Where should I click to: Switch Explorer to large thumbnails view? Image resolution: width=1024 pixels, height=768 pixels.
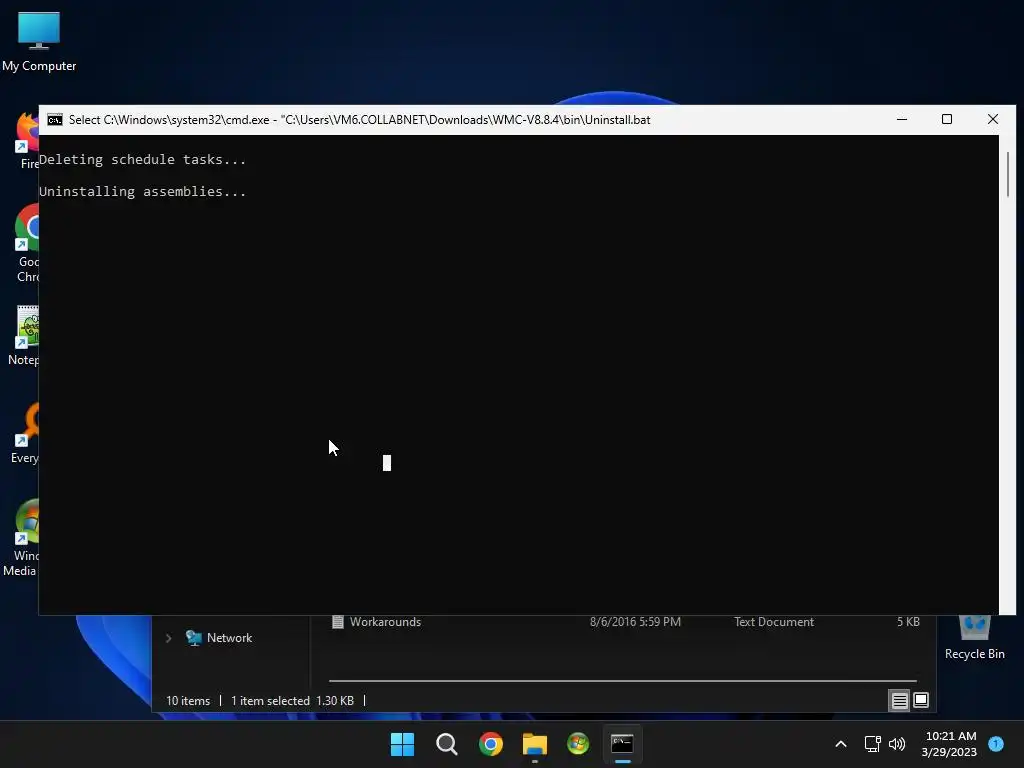(921, 701)
